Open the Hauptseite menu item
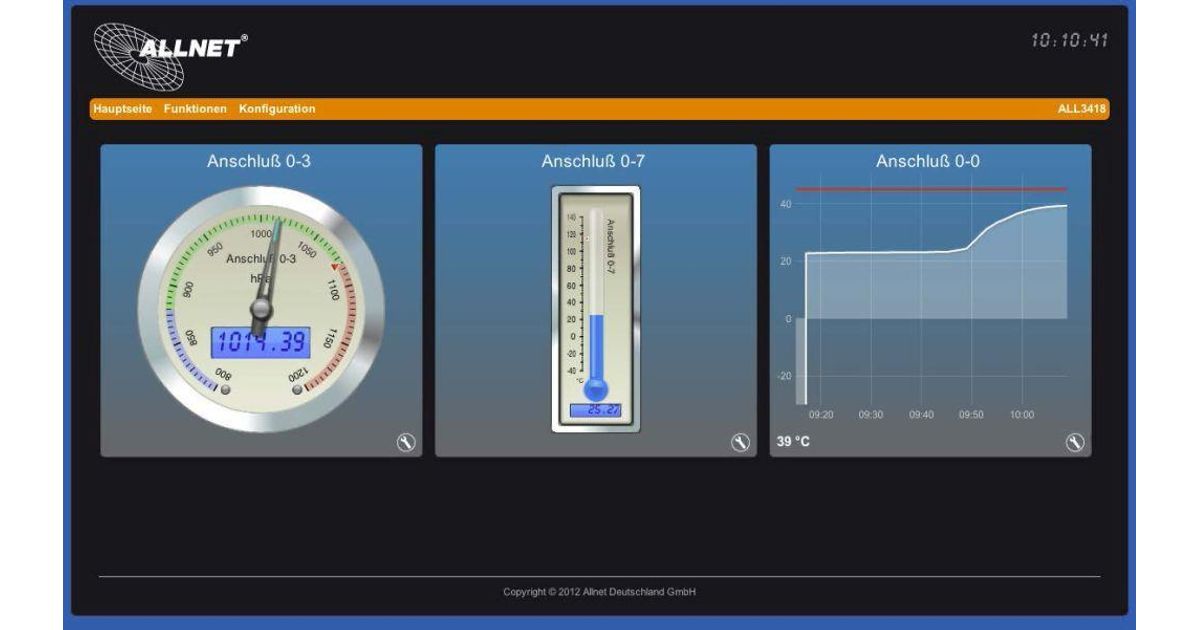This screenshot has width=1200, height=630. click(122, 109)
